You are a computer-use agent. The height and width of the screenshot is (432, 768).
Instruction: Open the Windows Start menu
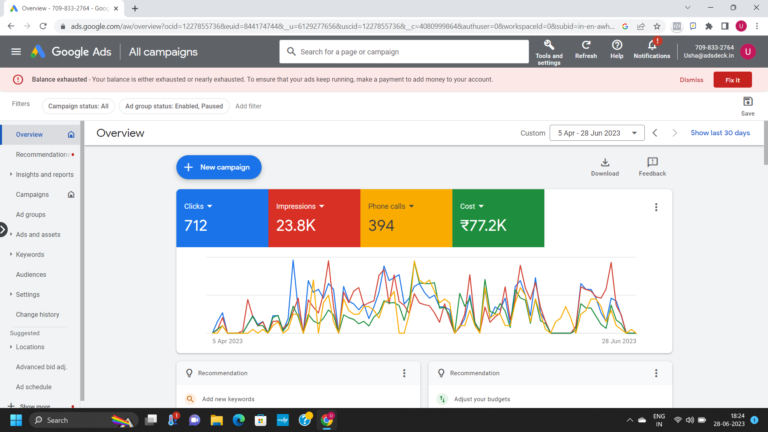tap(16, 420)
